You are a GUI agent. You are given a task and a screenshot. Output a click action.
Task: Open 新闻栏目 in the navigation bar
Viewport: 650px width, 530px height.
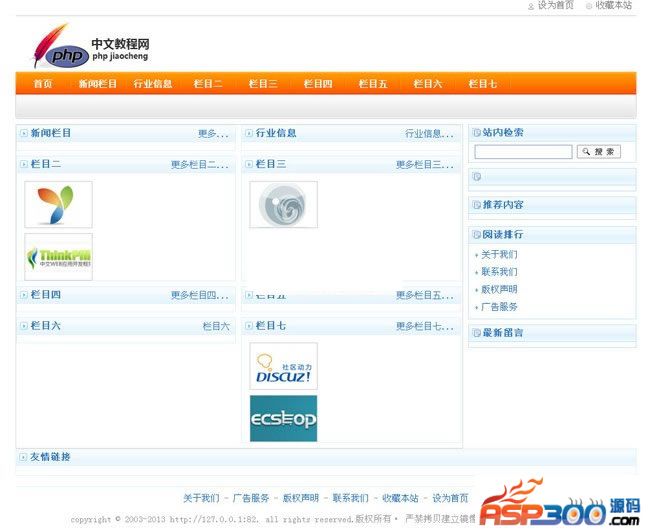(98, 84)
